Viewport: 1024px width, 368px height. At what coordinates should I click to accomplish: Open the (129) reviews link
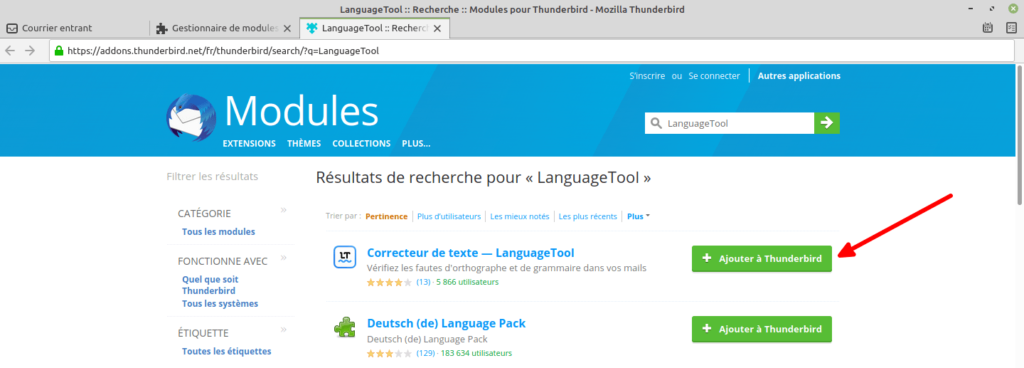pos(425,354)
